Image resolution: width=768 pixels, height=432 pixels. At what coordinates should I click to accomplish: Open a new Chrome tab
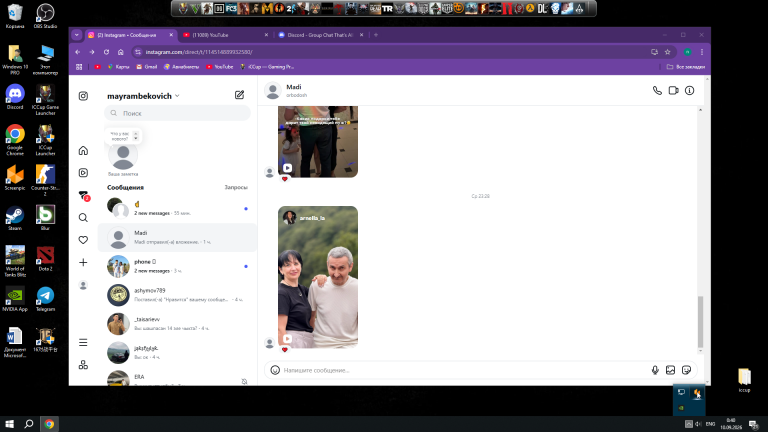[376, 35]
